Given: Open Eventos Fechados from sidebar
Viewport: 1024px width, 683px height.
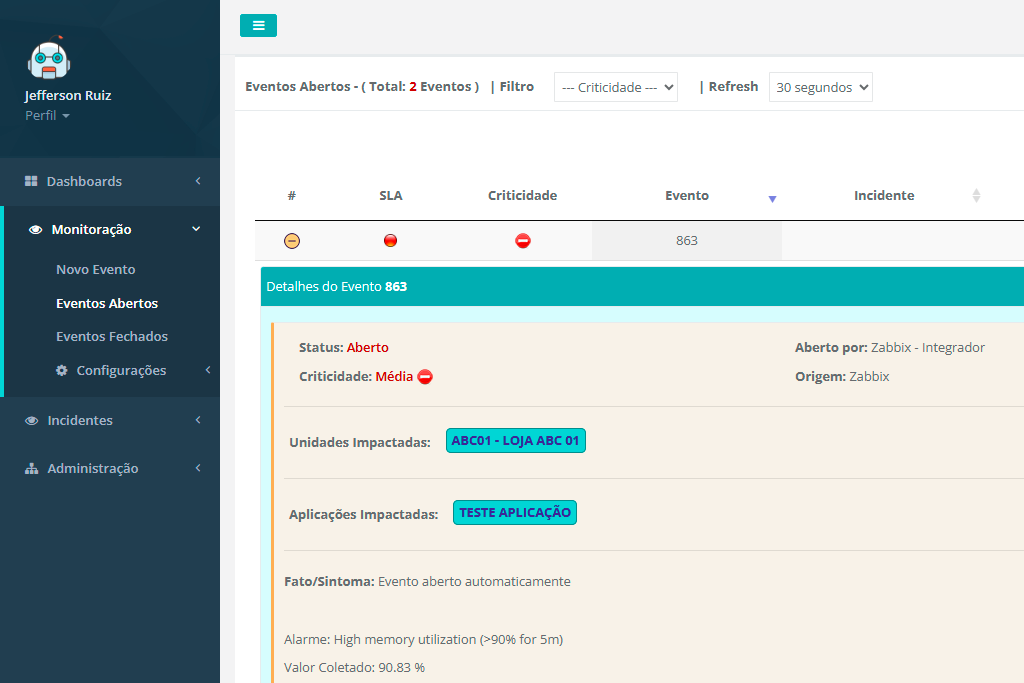Looking at the screenshot, I should coord(111,336).
